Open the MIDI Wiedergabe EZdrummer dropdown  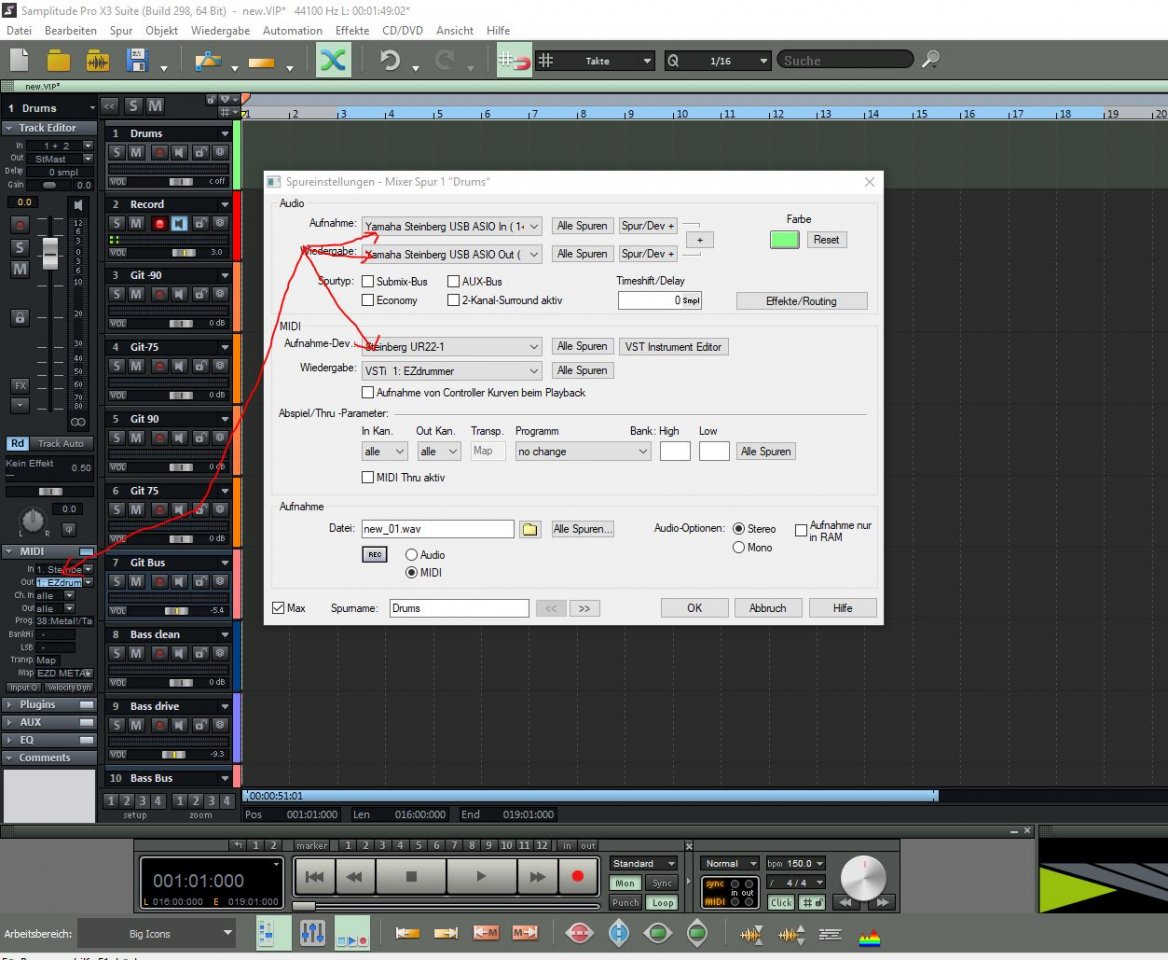[x=451, y=371]
